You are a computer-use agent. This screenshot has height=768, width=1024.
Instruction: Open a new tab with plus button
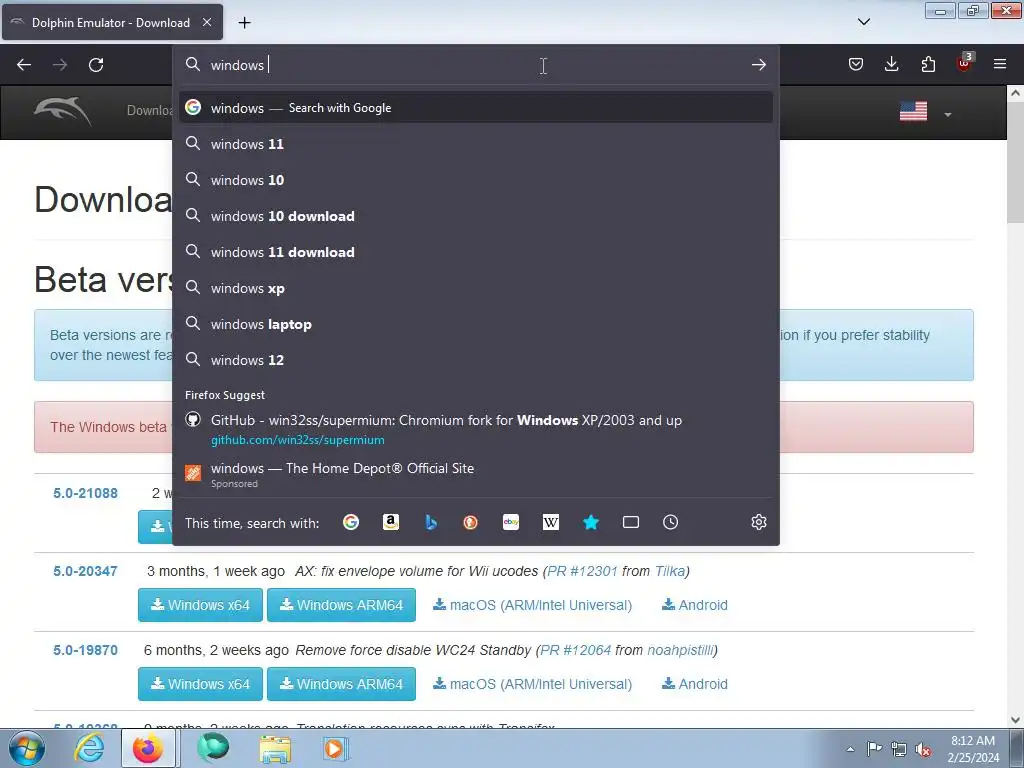click(x=244, y=23)
